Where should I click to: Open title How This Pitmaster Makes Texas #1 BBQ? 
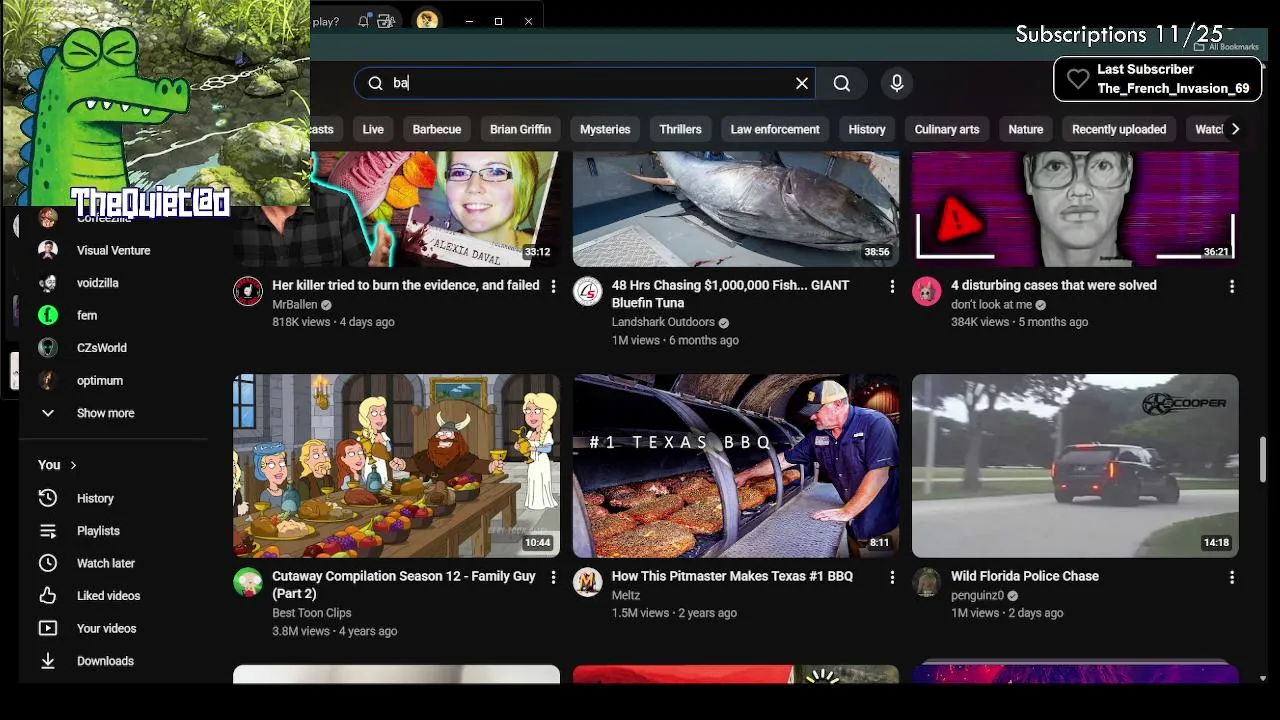pyautogui.click(x=732, y=576)
